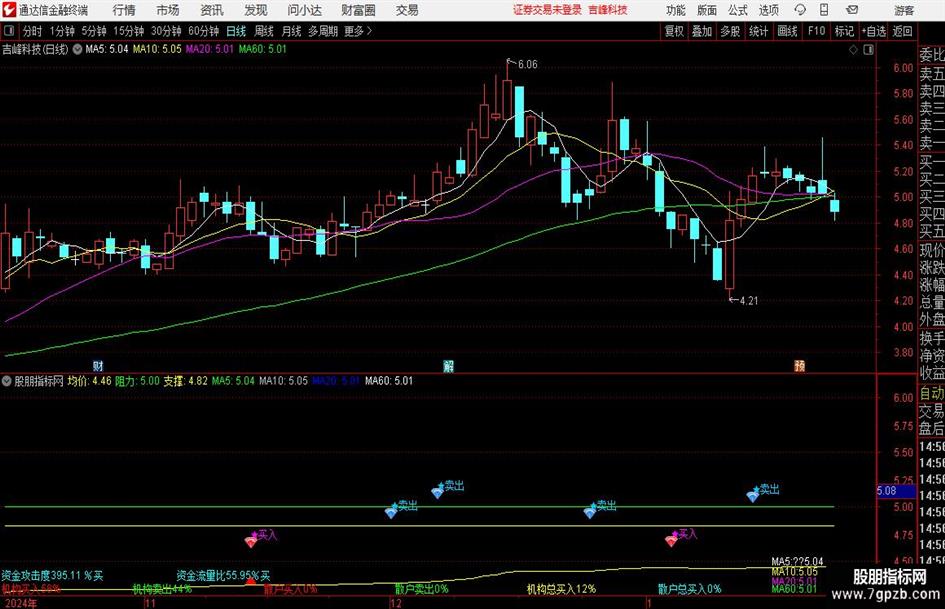Click the blue 解 event marker
The width and height of the screenshot is (945, 609).
448,365
